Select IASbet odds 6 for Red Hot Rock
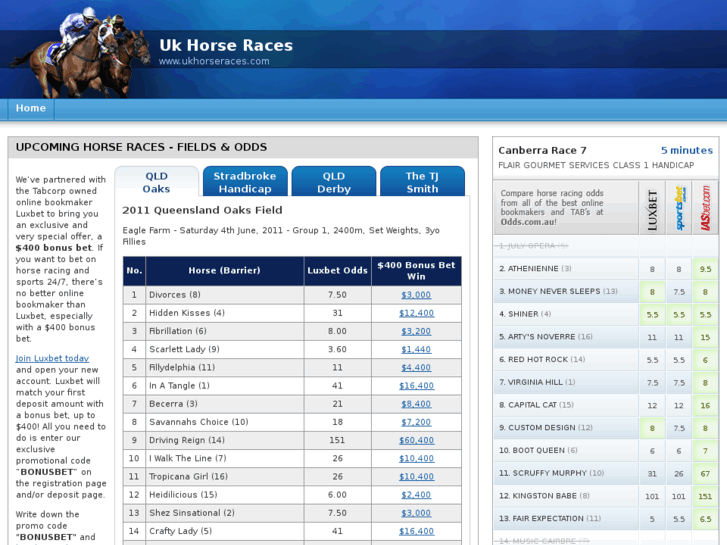This screenshot has height=545, width=727. (706, 360)
